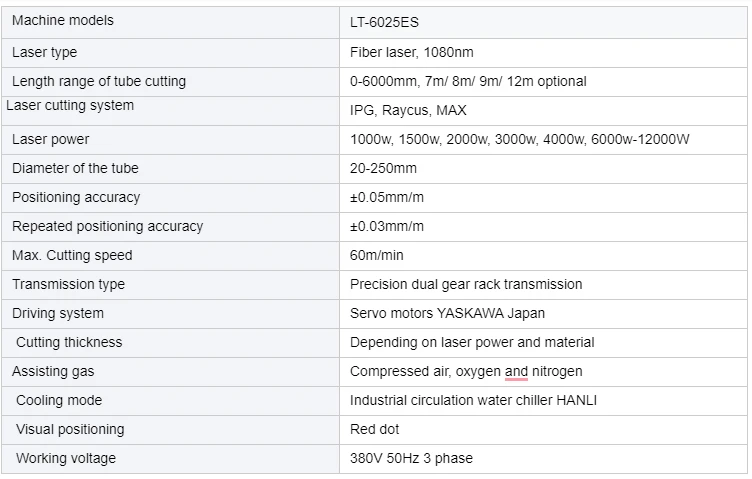Viewport: 752px width, 479px height.
Task: Select Precision dual gear rack transmission text
Action: click(466, 284)
